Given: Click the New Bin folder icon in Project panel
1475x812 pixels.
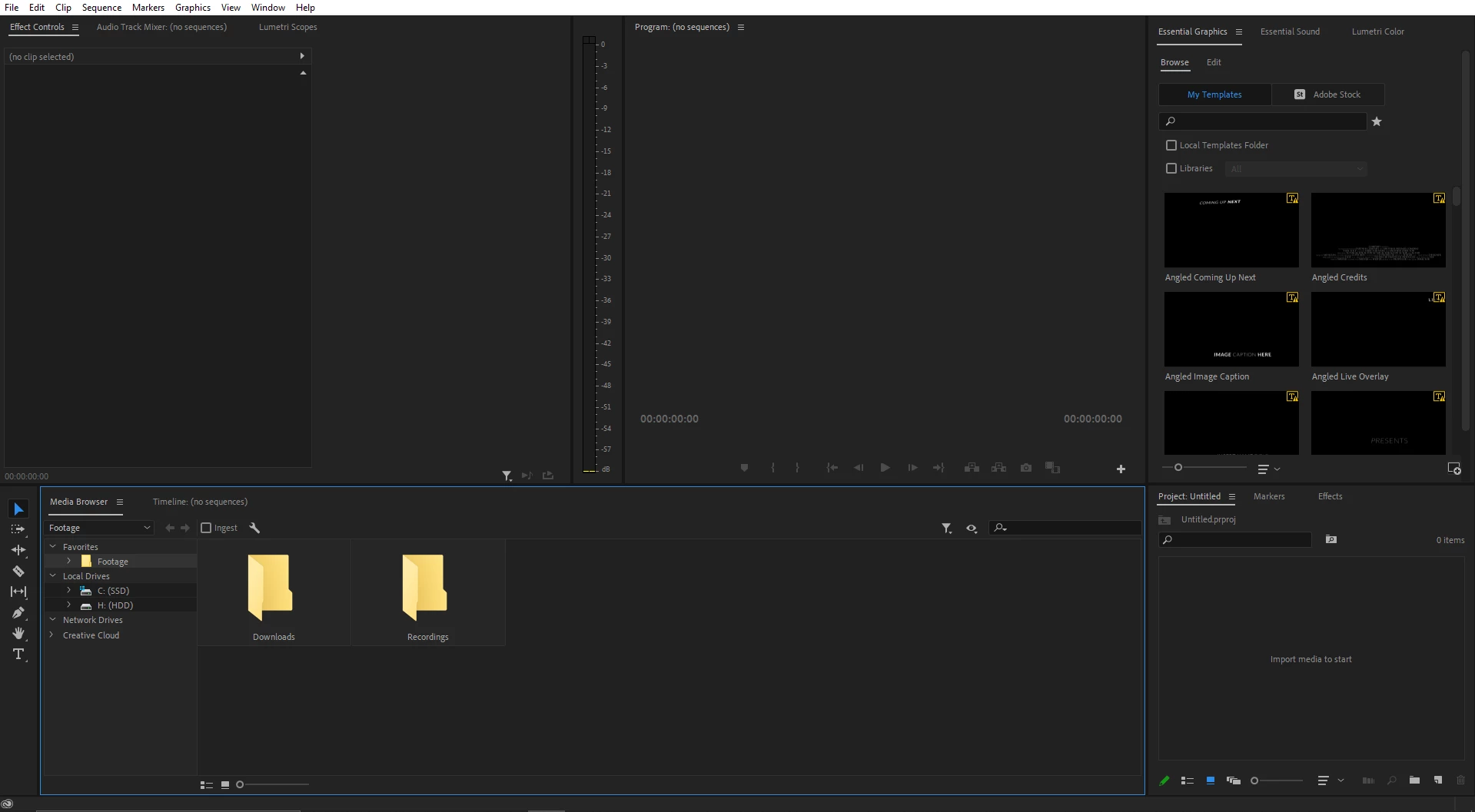Looking at the screenshot, I should (1414, 781).
